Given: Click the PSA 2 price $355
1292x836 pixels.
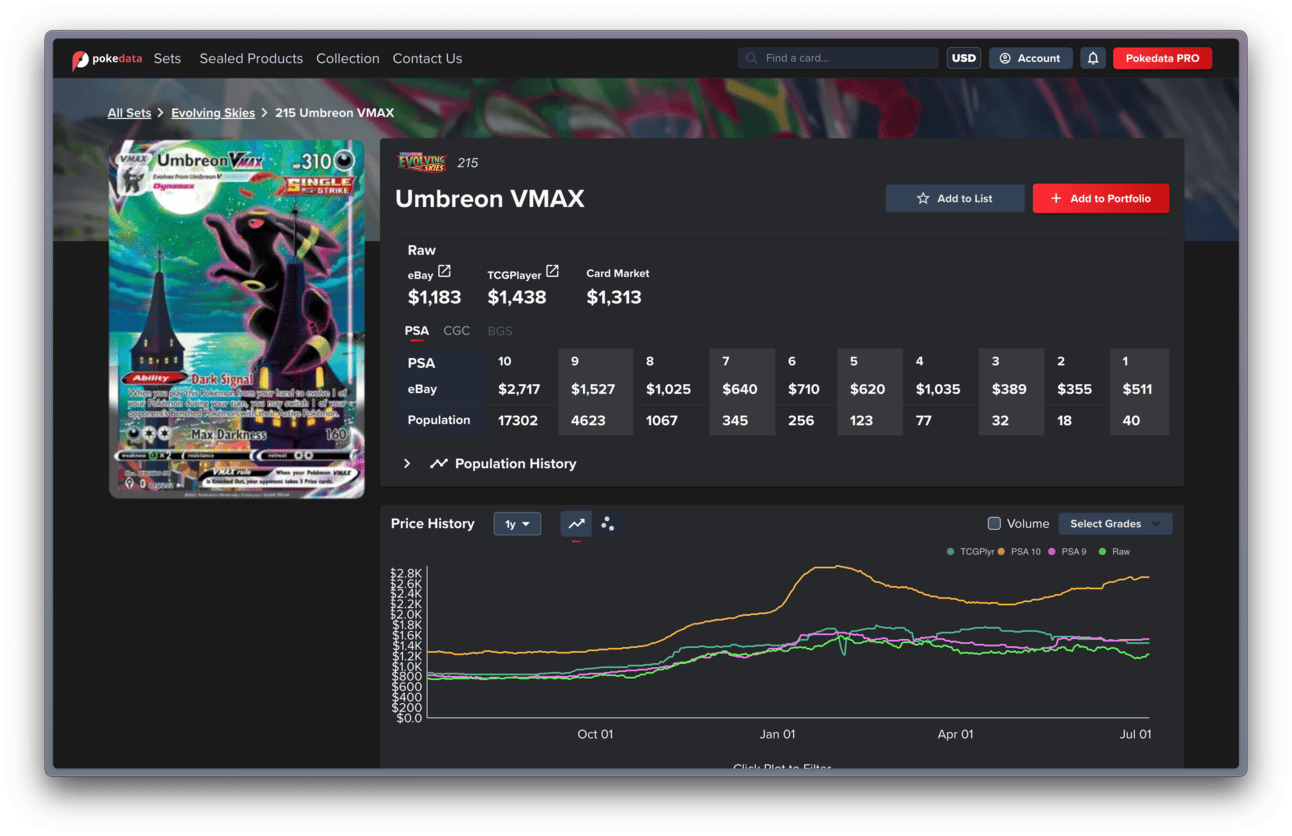Looking at the screenshot, I should [1075, 389].
